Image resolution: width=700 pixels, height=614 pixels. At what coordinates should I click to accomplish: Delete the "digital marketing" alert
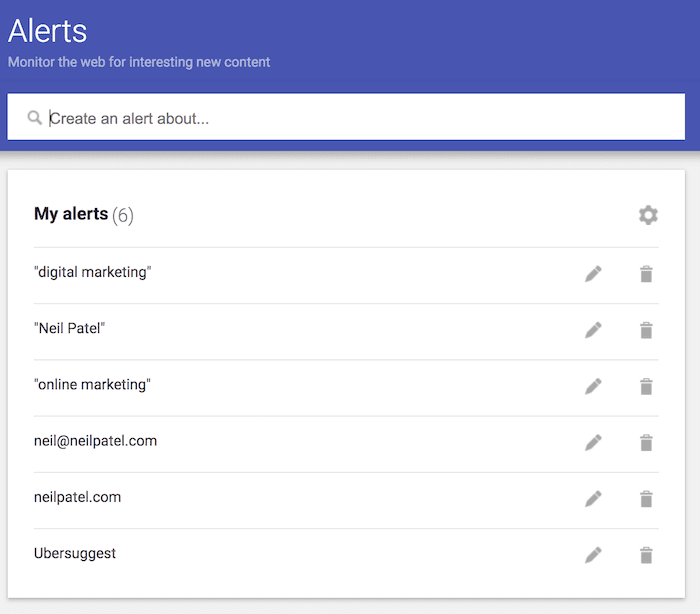[646, 274]
